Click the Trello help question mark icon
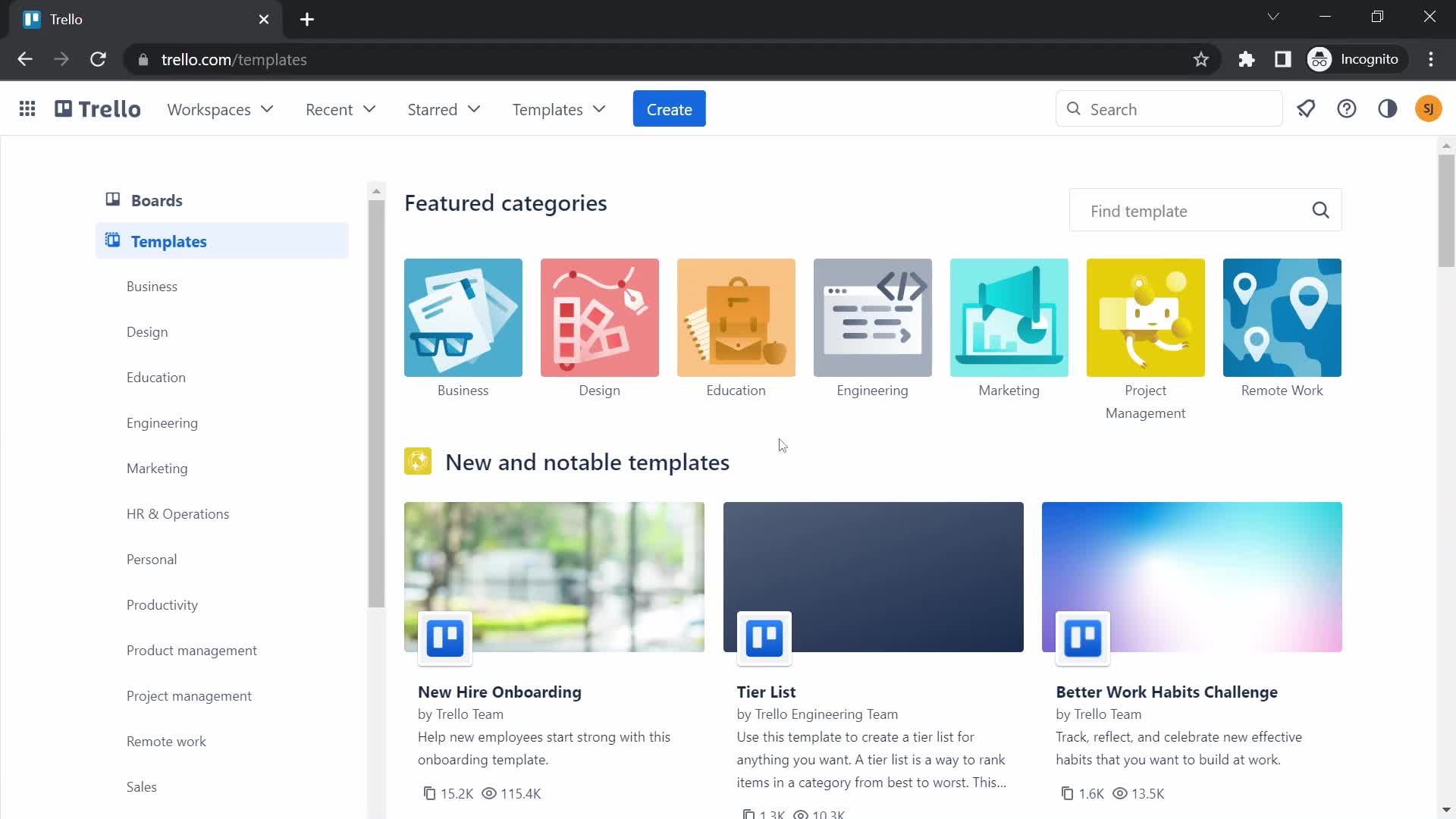 click(x=1347, y=109)
